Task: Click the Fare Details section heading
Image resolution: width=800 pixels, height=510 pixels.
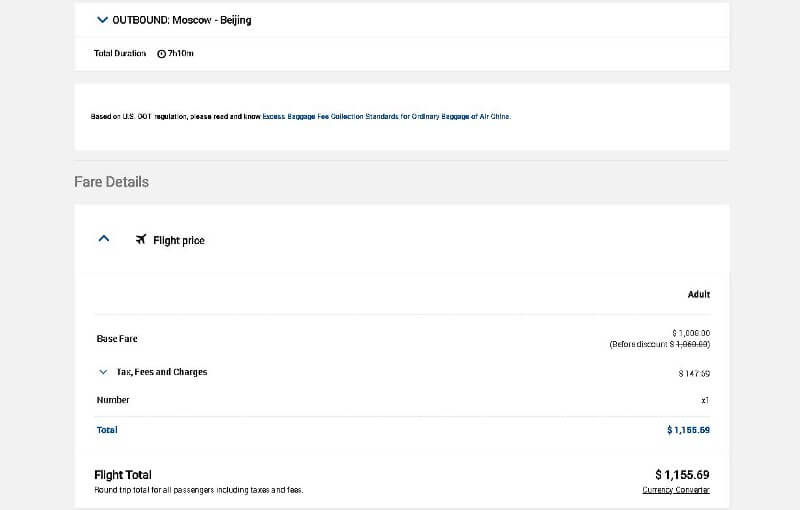Action: pos(111,182)
